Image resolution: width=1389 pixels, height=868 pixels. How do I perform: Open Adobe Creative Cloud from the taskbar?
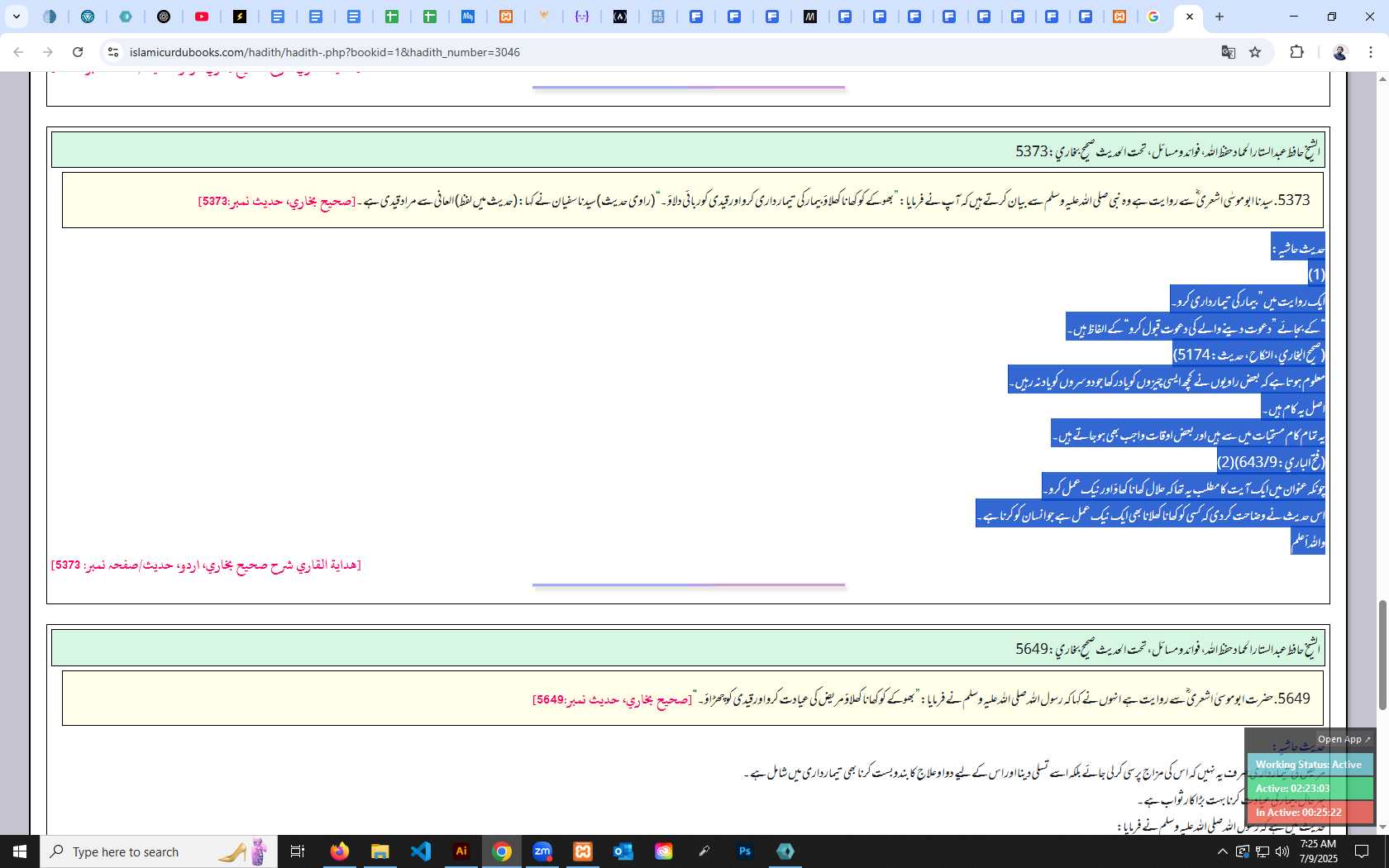(664, 851)
